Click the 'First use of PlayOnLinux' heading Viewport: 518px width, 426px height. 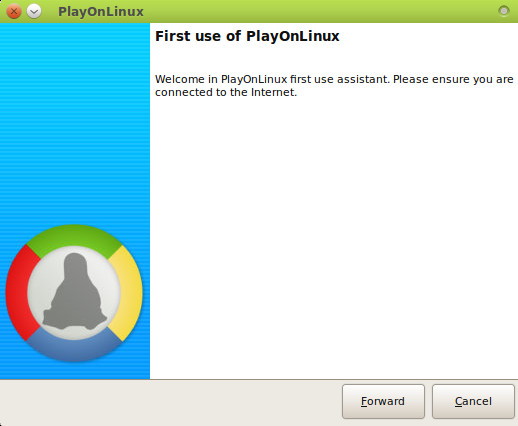[x=247, y=36]
